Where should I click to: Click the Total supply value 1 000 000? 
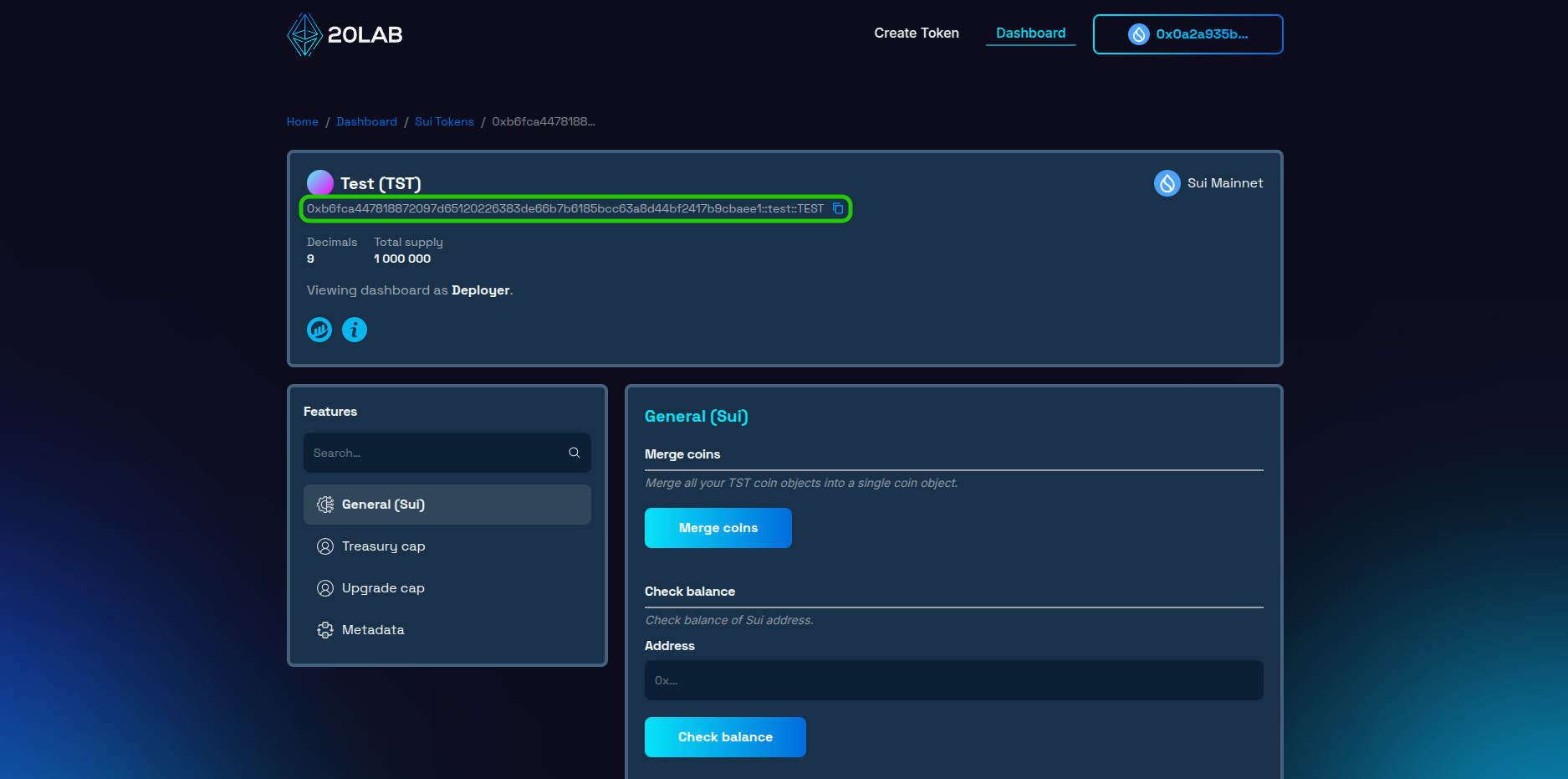(x=402, y=259)
